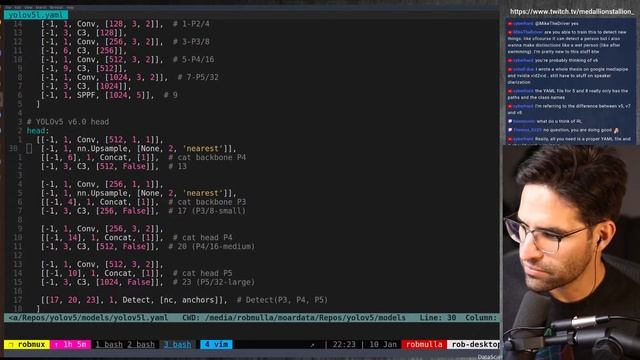Click '[1024, False]' in C3 line
This screenshot has width=640, height=360.
click(127, 282)
